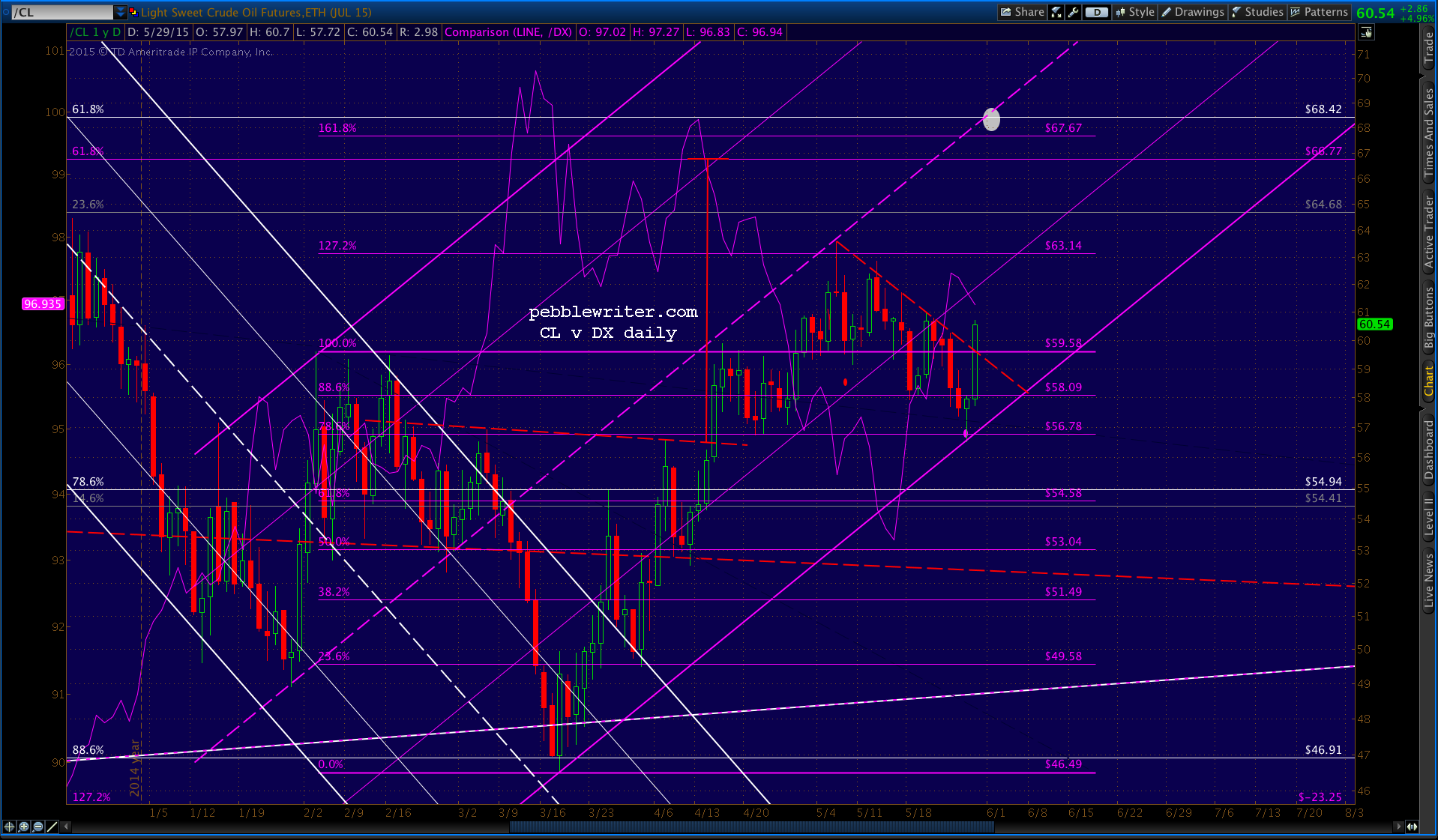Click the scroll left arrow

tap(67, 827)
